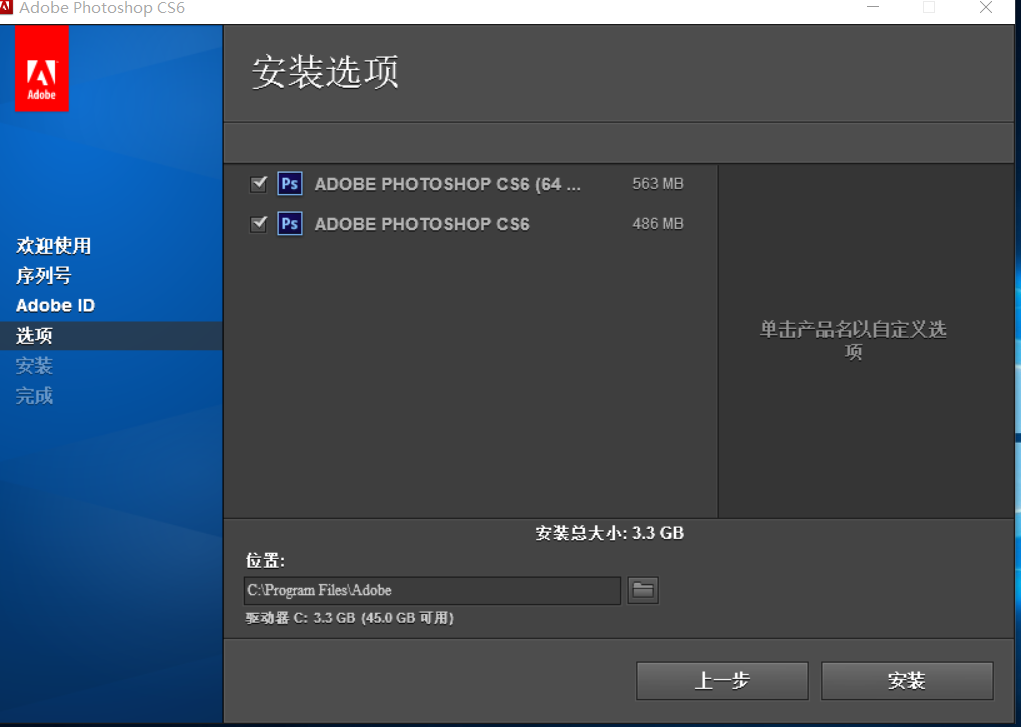Select the Adobe ID step in sidebar
1021x727 pixels.
pyautogui.click(x=54, y=305)
